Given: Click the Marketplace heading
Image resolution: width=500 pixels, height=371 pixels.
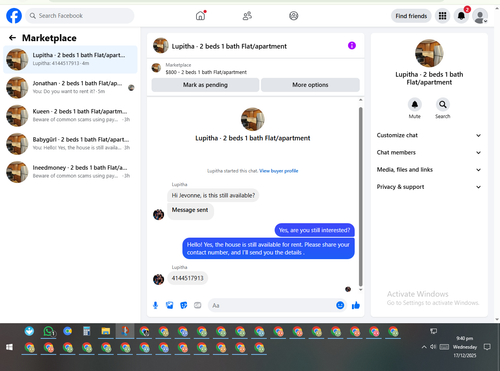Looking at the screenshot, I should [x=49, y=38].
